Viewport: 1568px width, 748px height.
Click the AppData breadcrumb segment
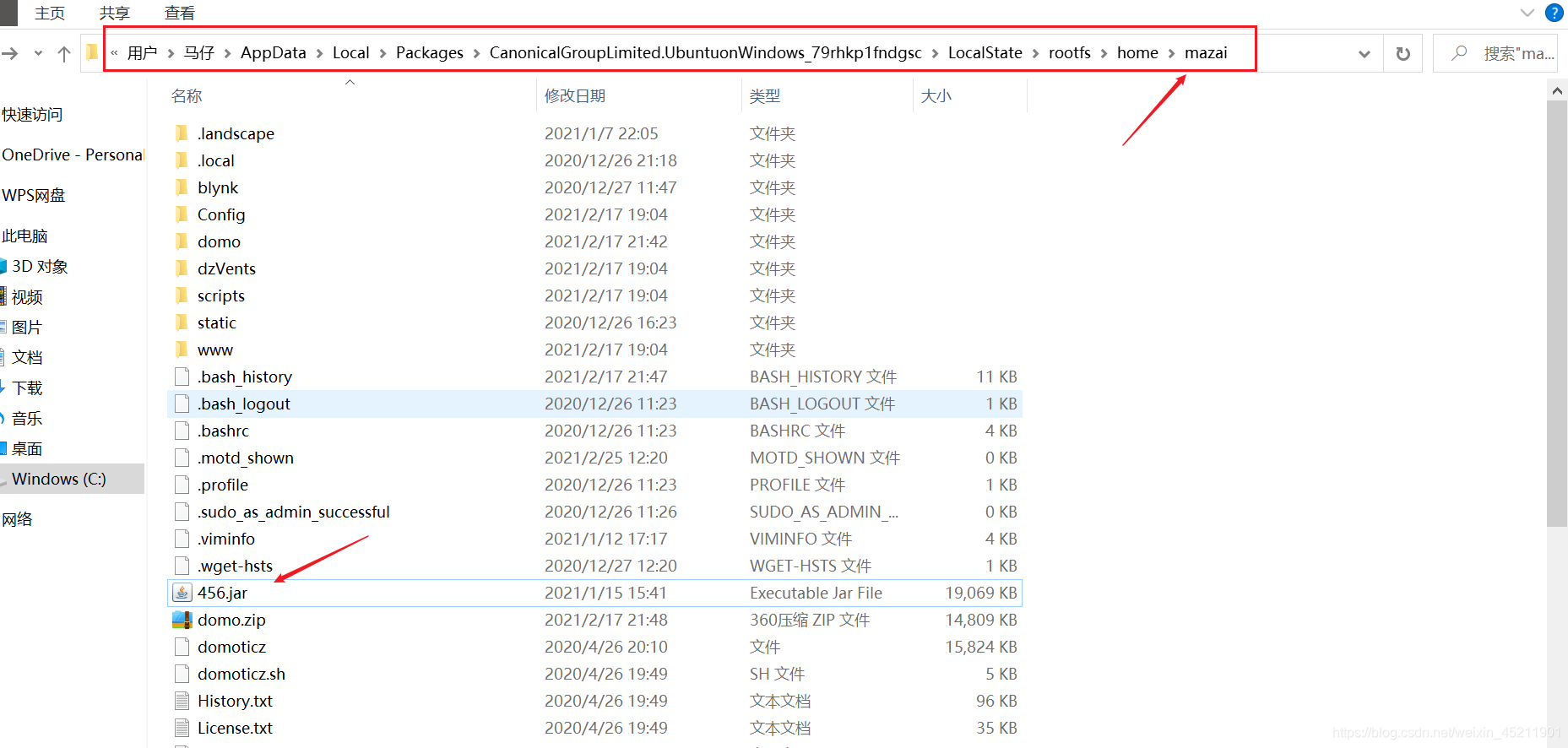(274, 52)
